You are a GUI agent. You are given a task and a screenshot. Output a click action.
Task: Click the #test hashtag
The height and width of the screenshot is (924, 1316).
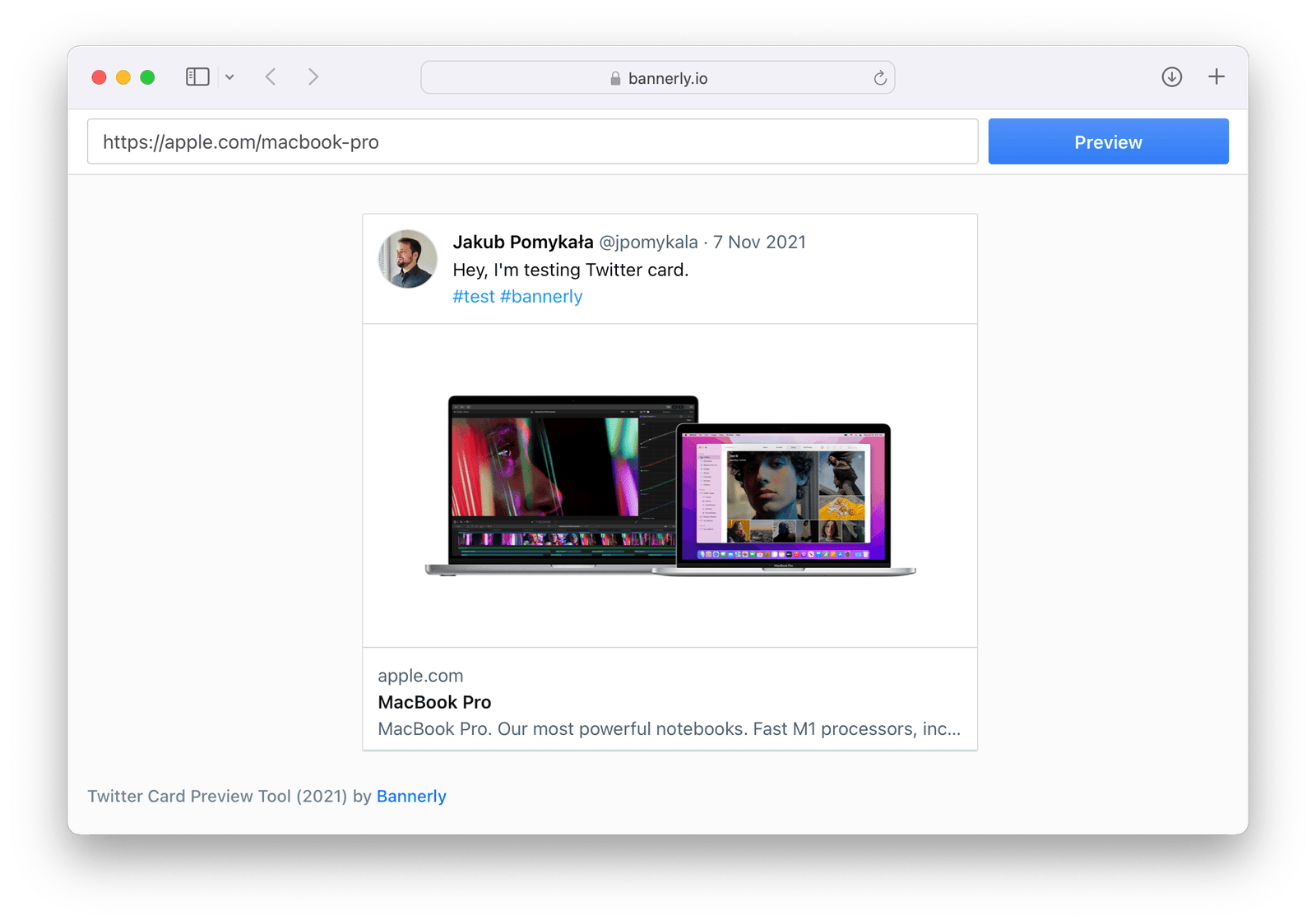tap(474, 296)
